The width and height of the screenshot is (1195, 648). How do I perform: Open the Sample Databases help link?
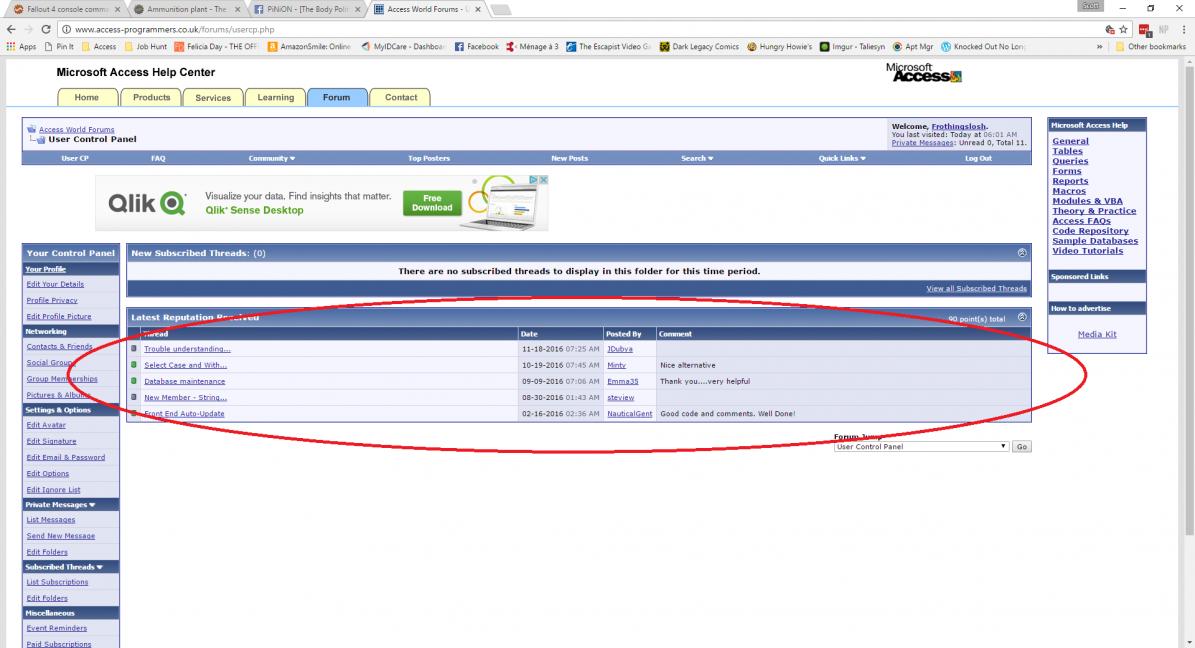1094,241
